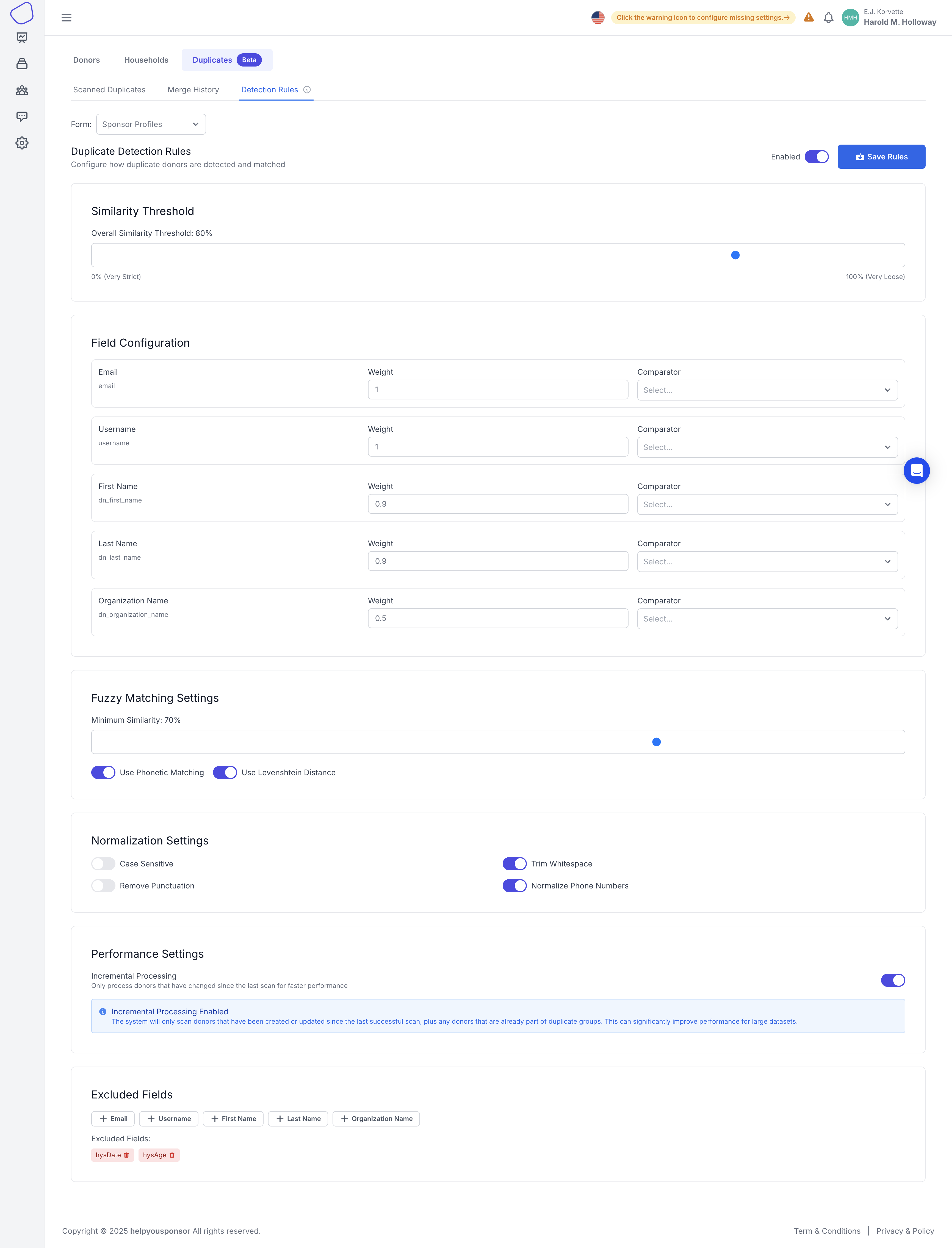Open the Form Sponsor Profiles dropdown
952x1248 pixels.
[x=151, y=124]
